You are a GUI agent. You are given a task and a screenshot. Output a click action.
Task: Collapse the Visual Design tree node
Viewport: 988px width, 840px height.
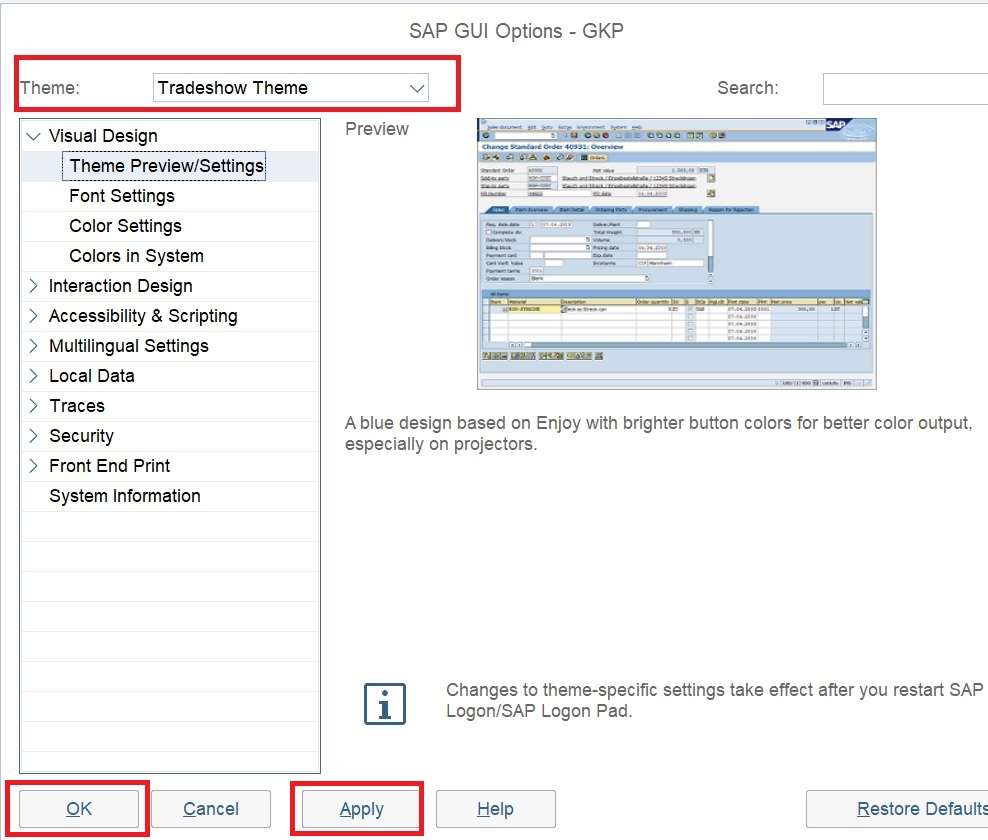(34, 136)
